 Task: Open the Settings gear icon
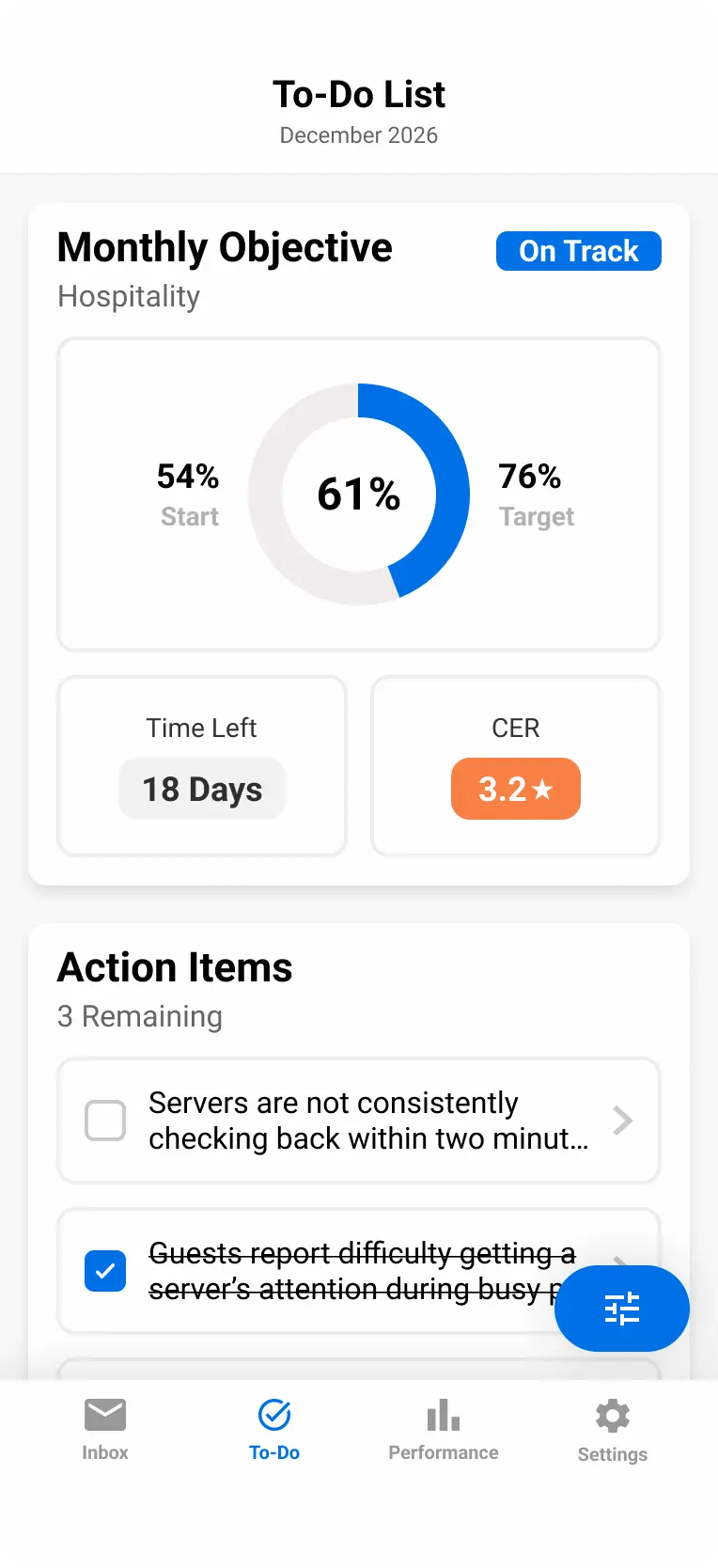point(612,1416)
